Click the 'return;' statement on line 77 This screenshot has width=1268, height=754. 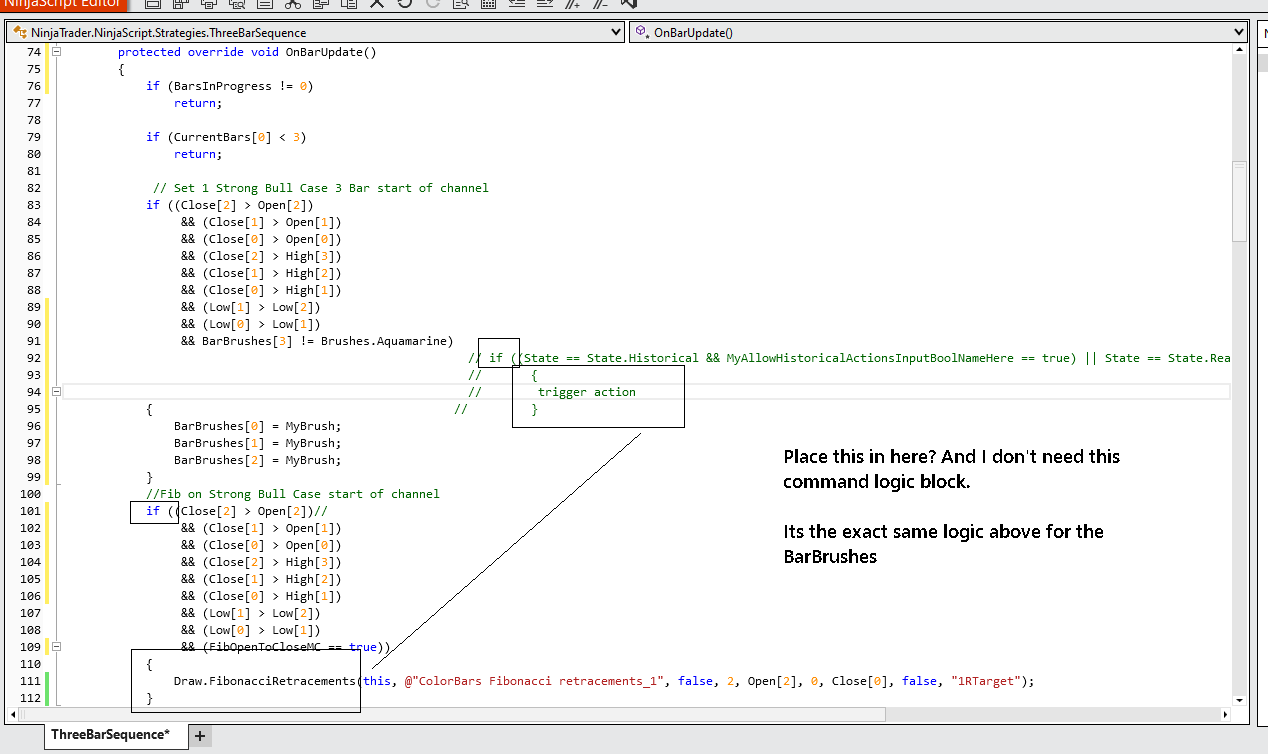[198, 103]
